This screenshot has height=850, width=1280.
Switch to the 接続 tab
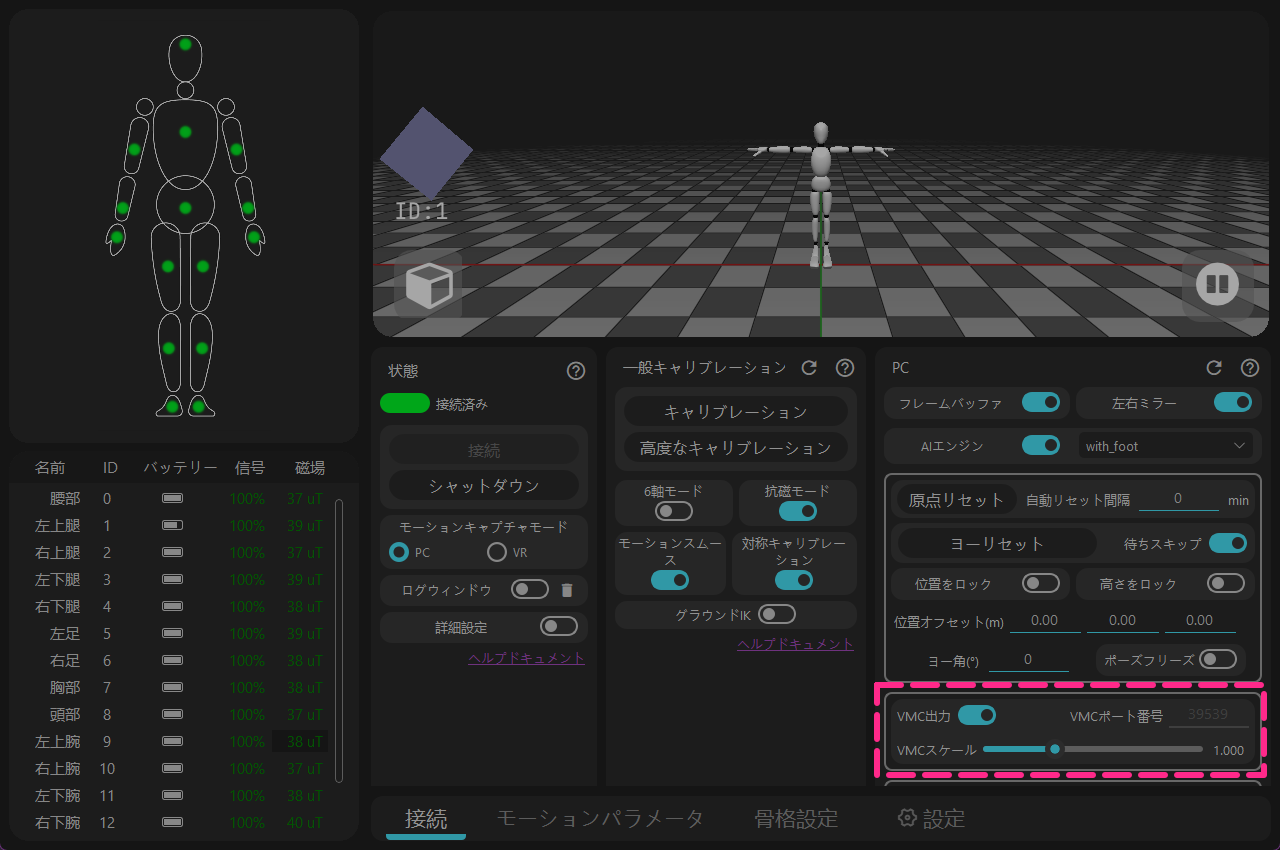426,818
